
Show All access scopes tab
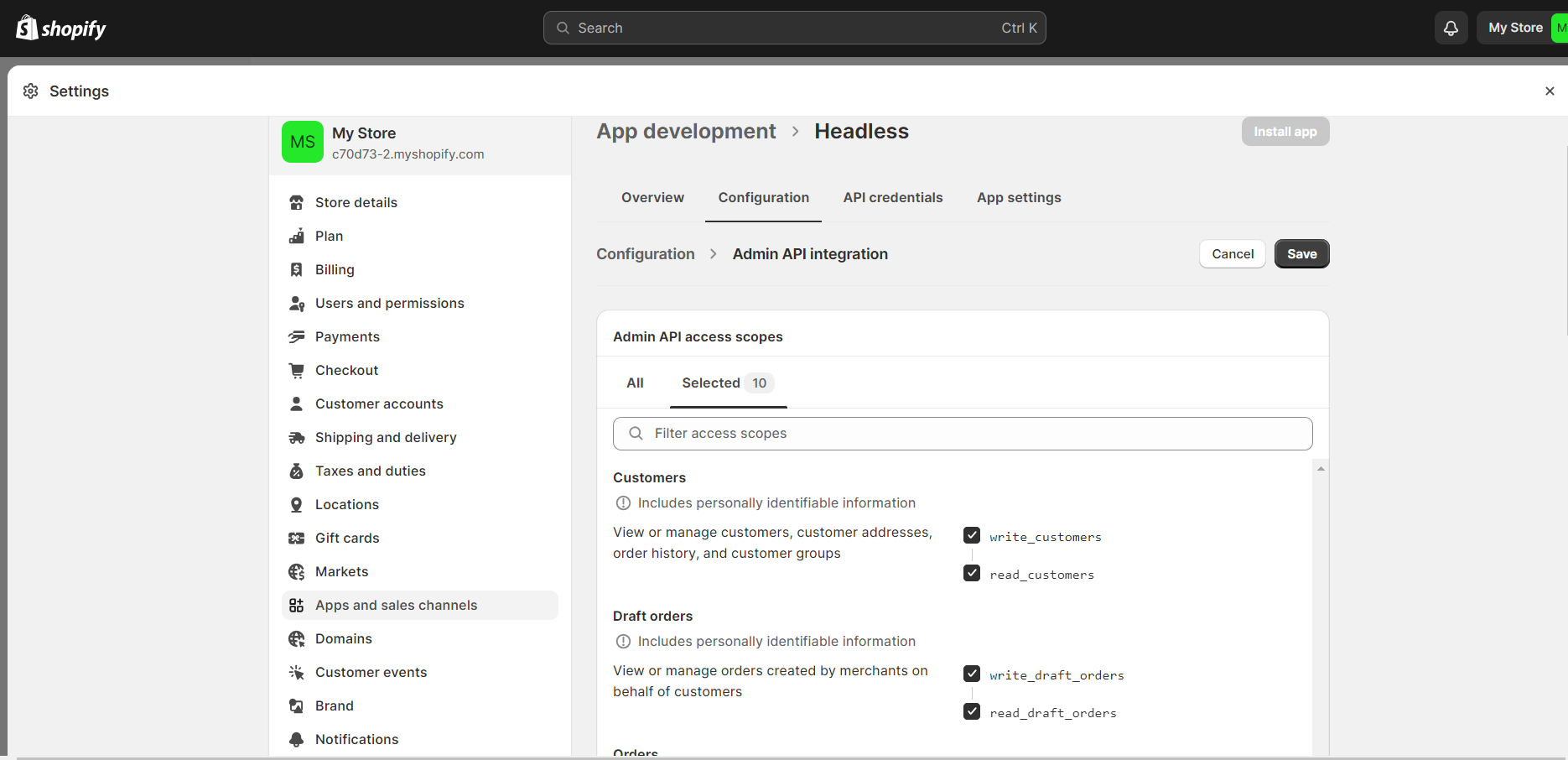pyautogui.click(x=635, y=383)
